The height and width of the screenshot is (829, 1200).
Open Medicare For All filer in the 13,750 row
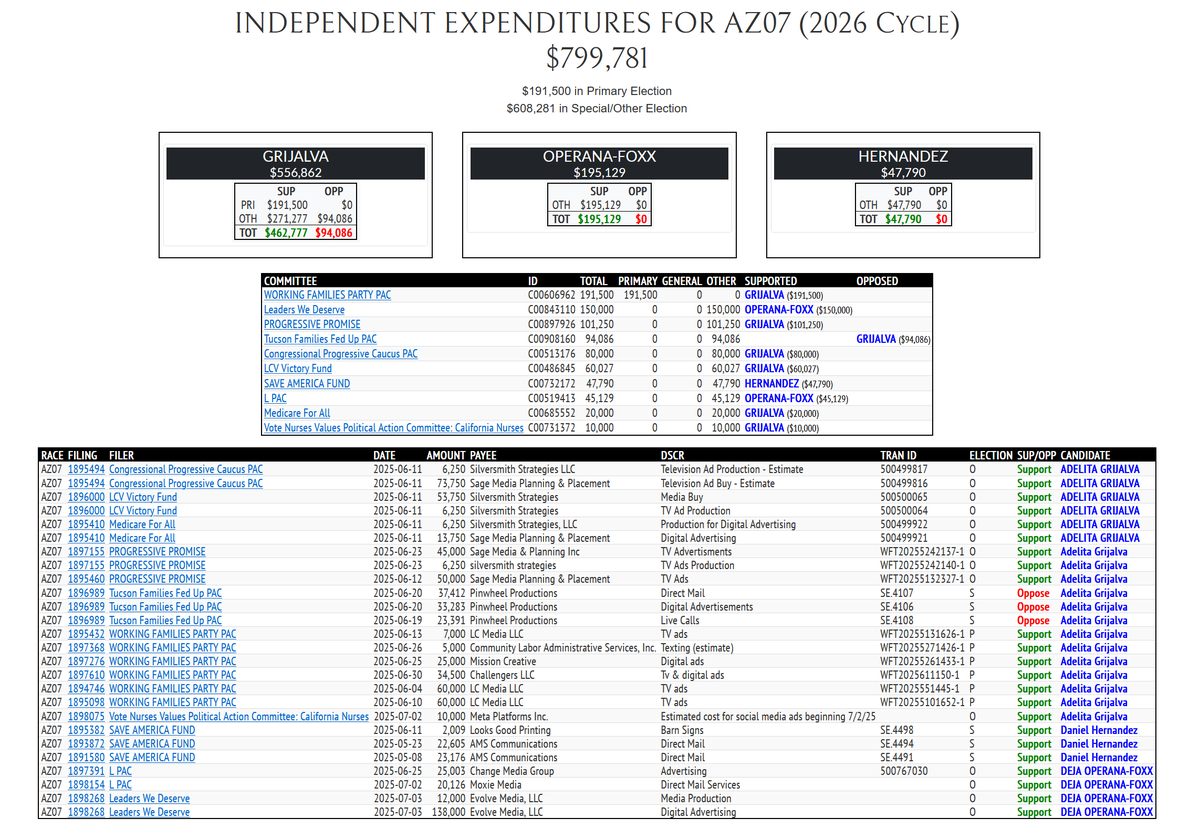point(142,538)
